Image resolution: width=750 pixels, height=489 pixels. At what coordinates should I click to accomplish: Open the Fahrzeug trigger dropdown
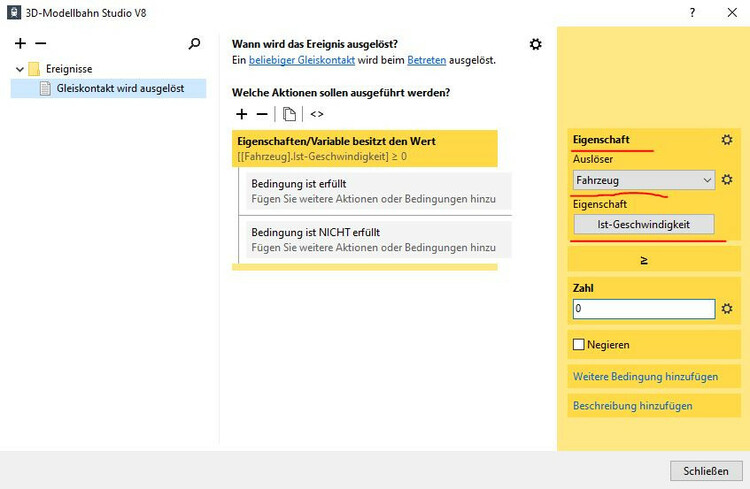(x=644, y=180)
